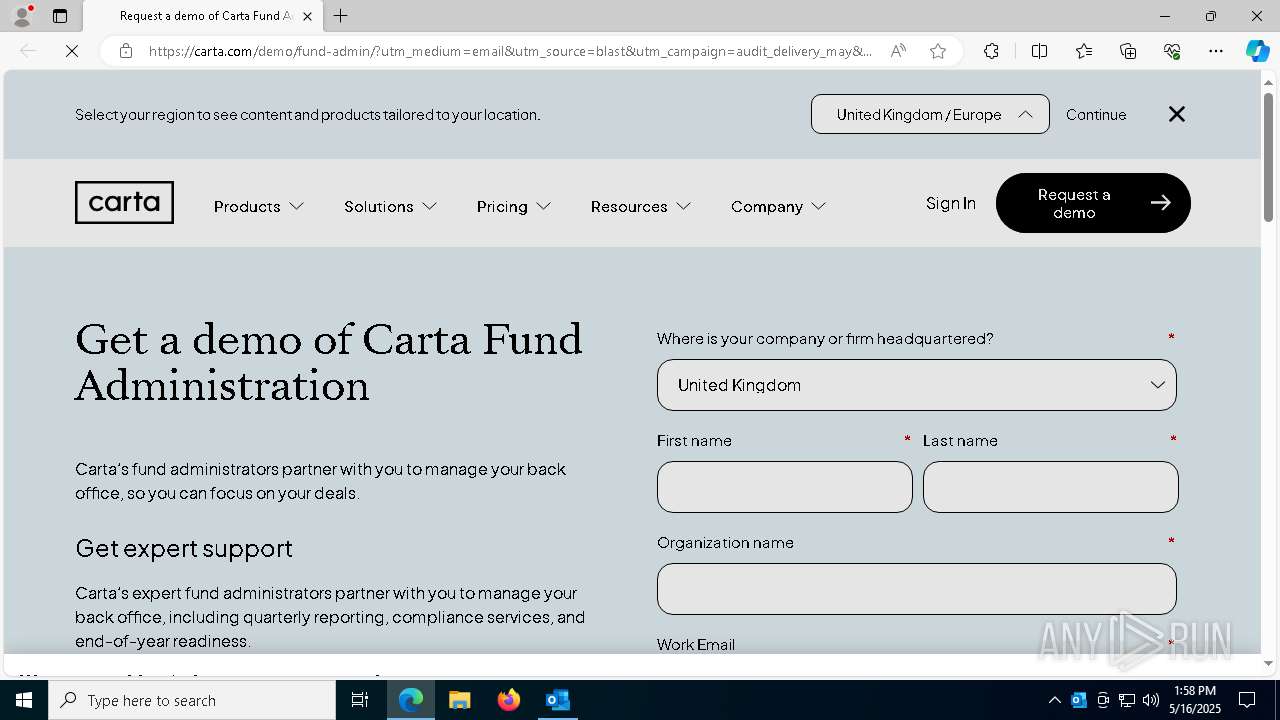The height and width of the screenshot is (720, 1280).
Task: Open the United Kingdom / Europe region dropdown
Action: pyautogui.click(x=930, y=114)
